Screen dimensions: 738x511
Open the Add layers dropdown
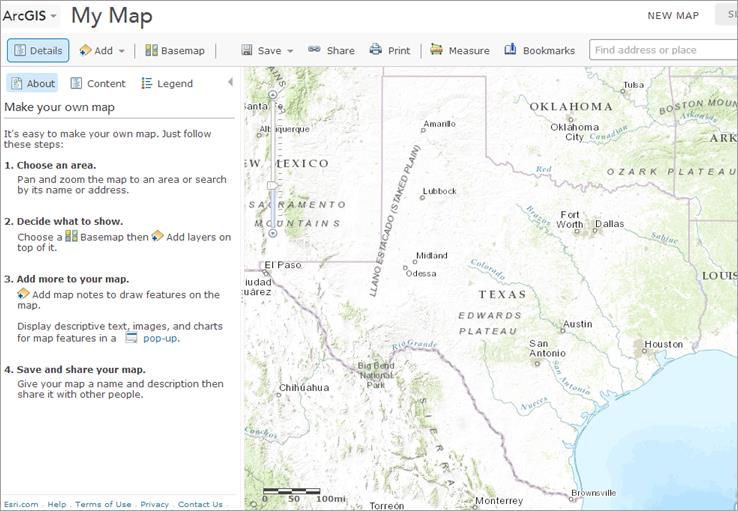[x=103, y=50]
